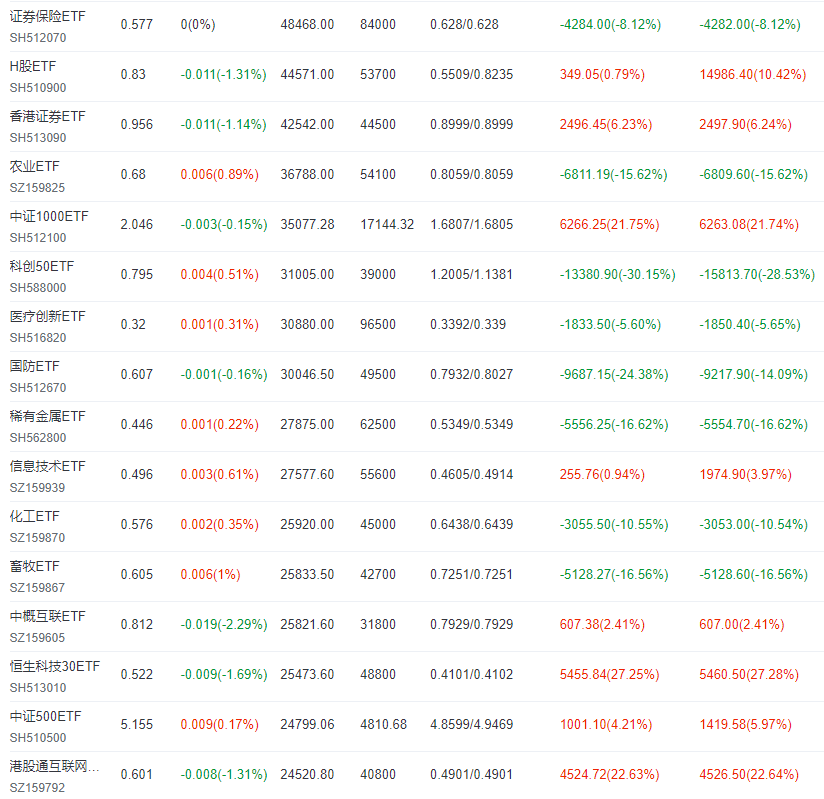Click profit -13380.90(-30.15%)
Viewport: 824px width, 799px height.
coord(617,274)
